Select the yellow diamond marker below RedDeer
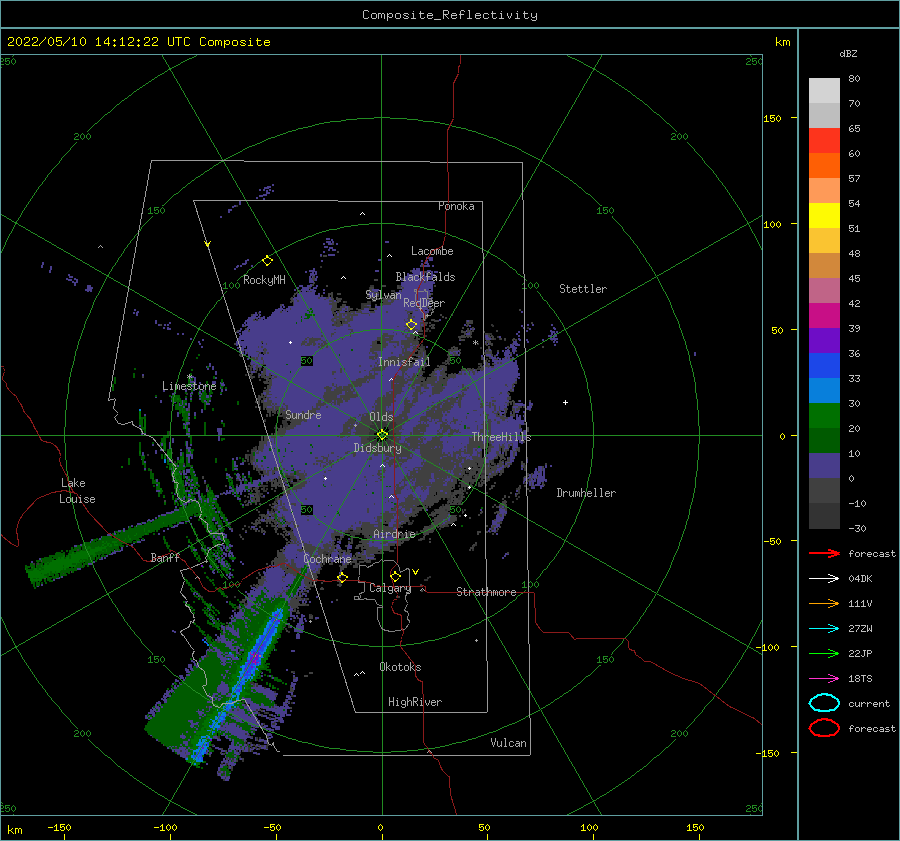Image resolution: width=900 pixels, height=841 pixels. 412,325
